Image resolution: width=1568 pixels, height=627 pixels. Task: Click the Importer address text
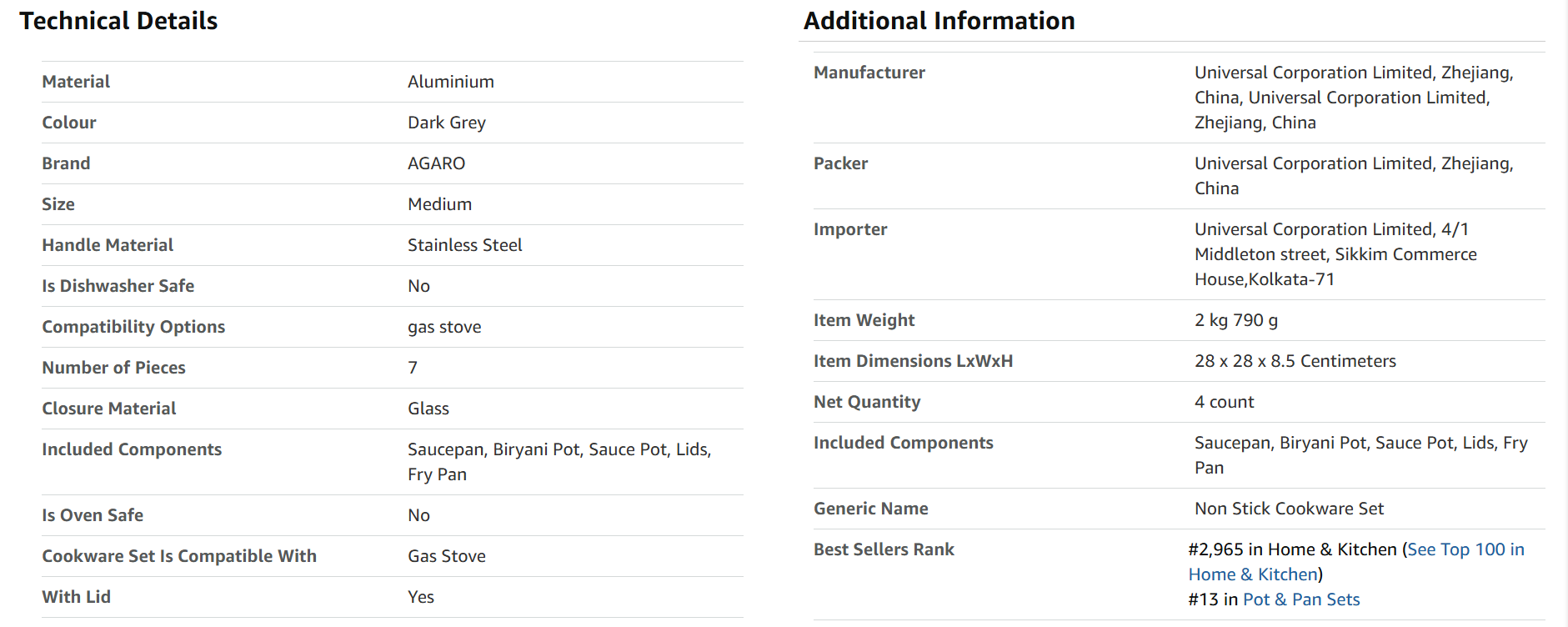pyautogui.click(x=1335, y=254)
